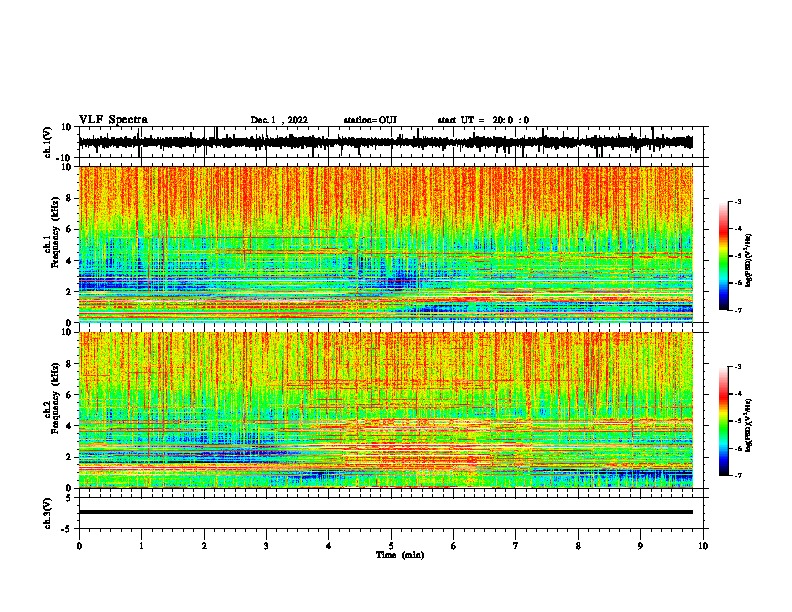Image resolution: width=792 pixels, height=612 pixels.
Task: Click the ch.2 frequency tick '2'
Action: coord(69,457)
